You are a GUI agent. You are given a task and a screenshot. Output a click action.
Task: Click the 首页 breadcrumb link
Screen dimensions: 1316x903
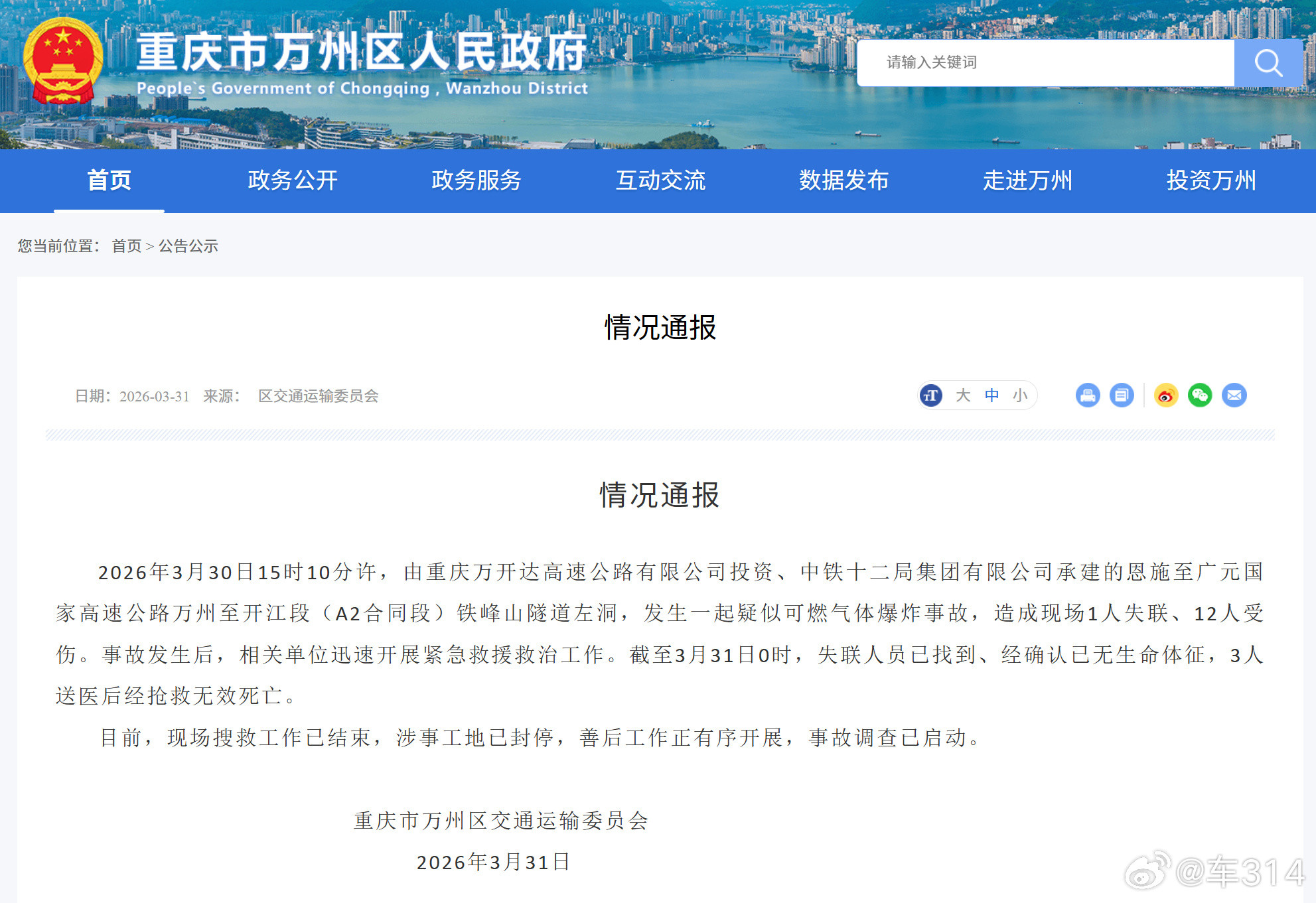point(127,246)
